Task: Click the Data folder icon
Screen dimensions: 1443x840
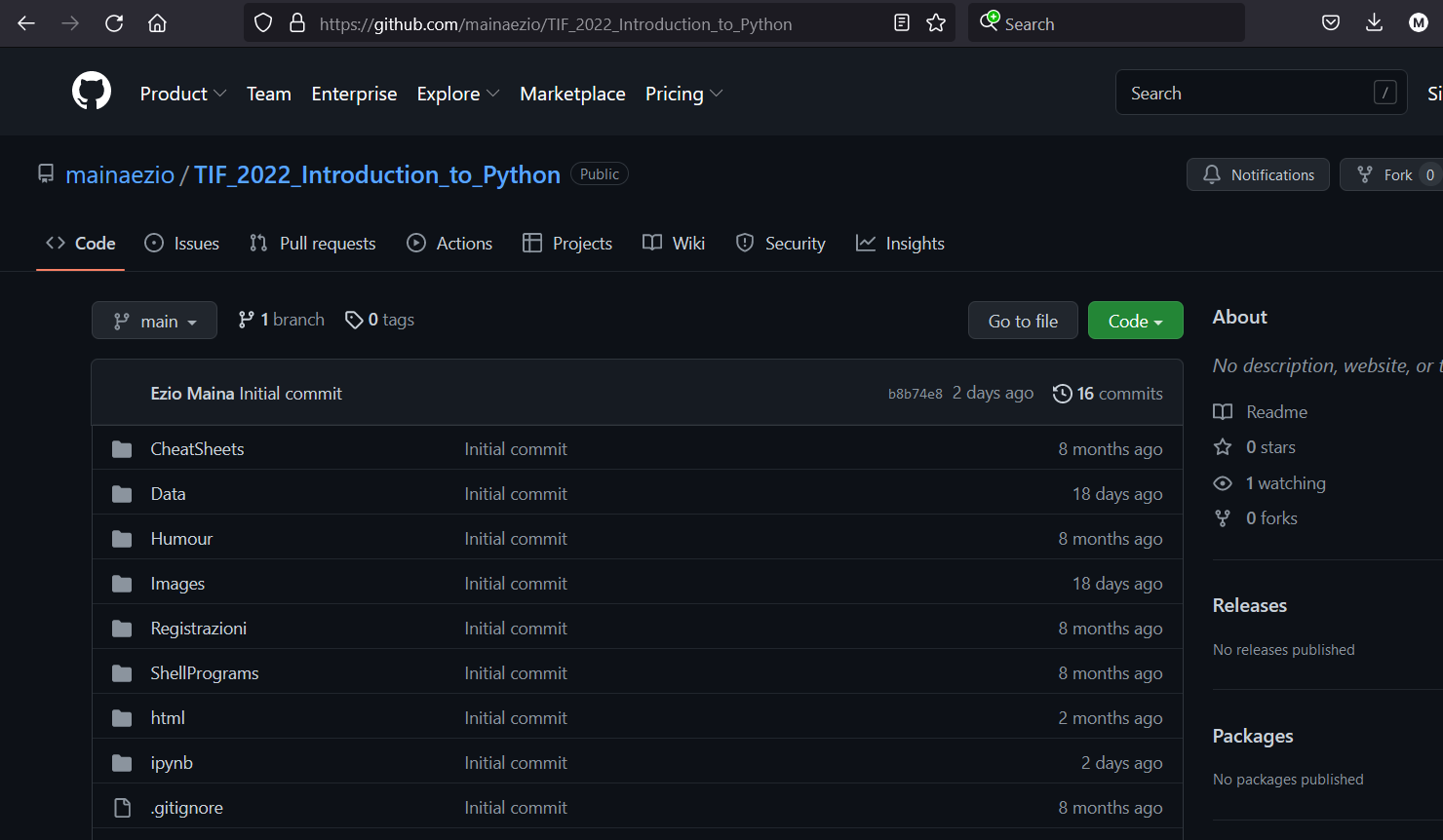Action: tap(122, 494)
